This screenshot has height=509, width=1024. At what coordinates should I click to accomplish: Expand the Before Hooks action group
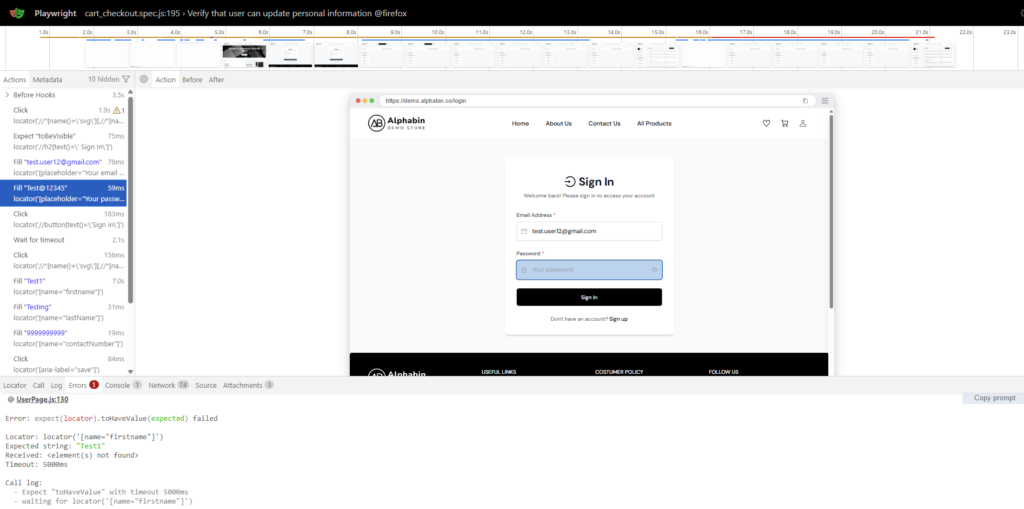pyautogui.click(x=7, y=95)
